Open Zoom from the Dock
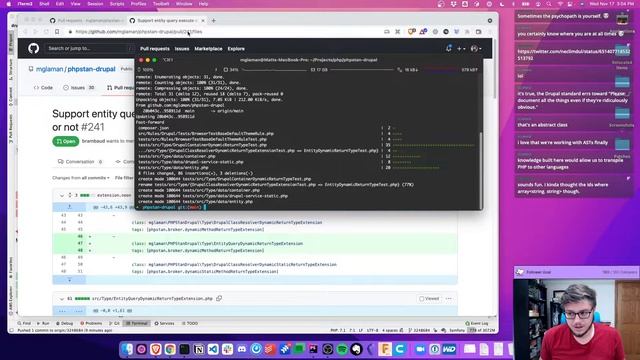 420,349
